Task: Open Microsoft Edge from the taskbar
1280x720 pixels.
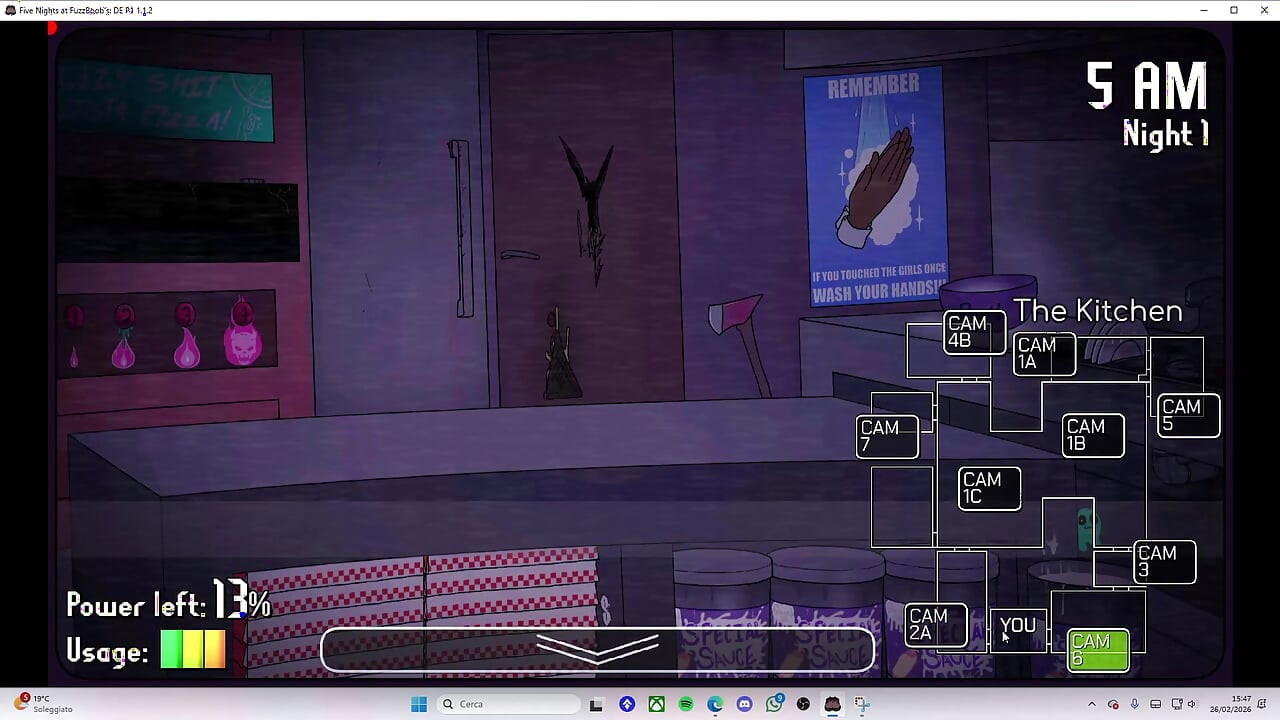Action: coord(715,704)
